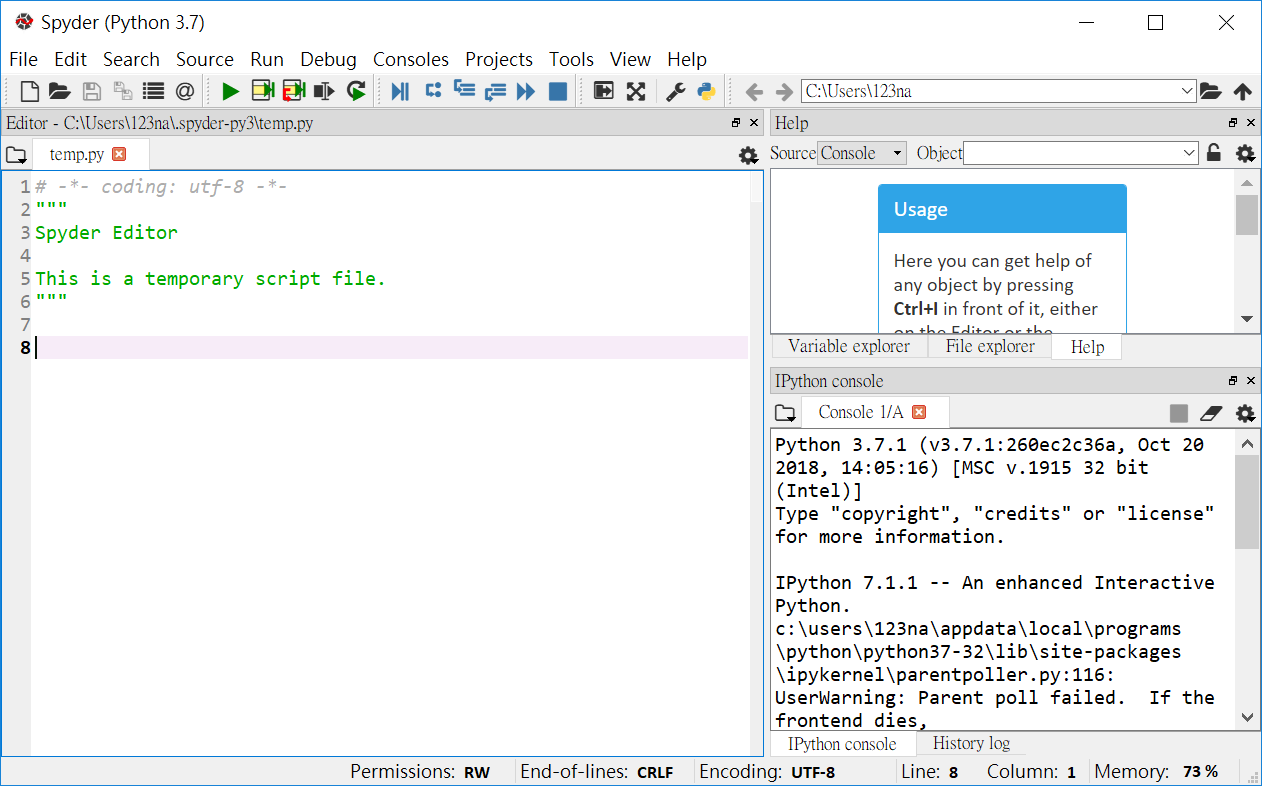Create a new file from the toolbar

(30, 92)
